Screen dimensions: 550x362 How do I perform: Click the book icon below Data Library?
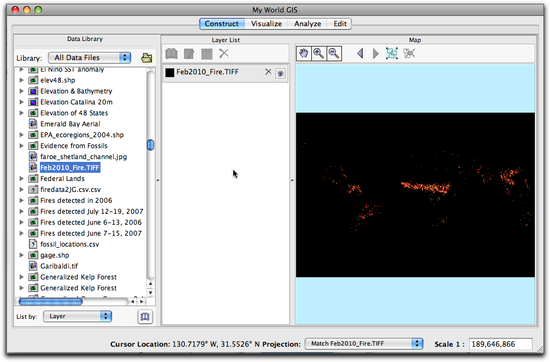(x=145, y=317)
